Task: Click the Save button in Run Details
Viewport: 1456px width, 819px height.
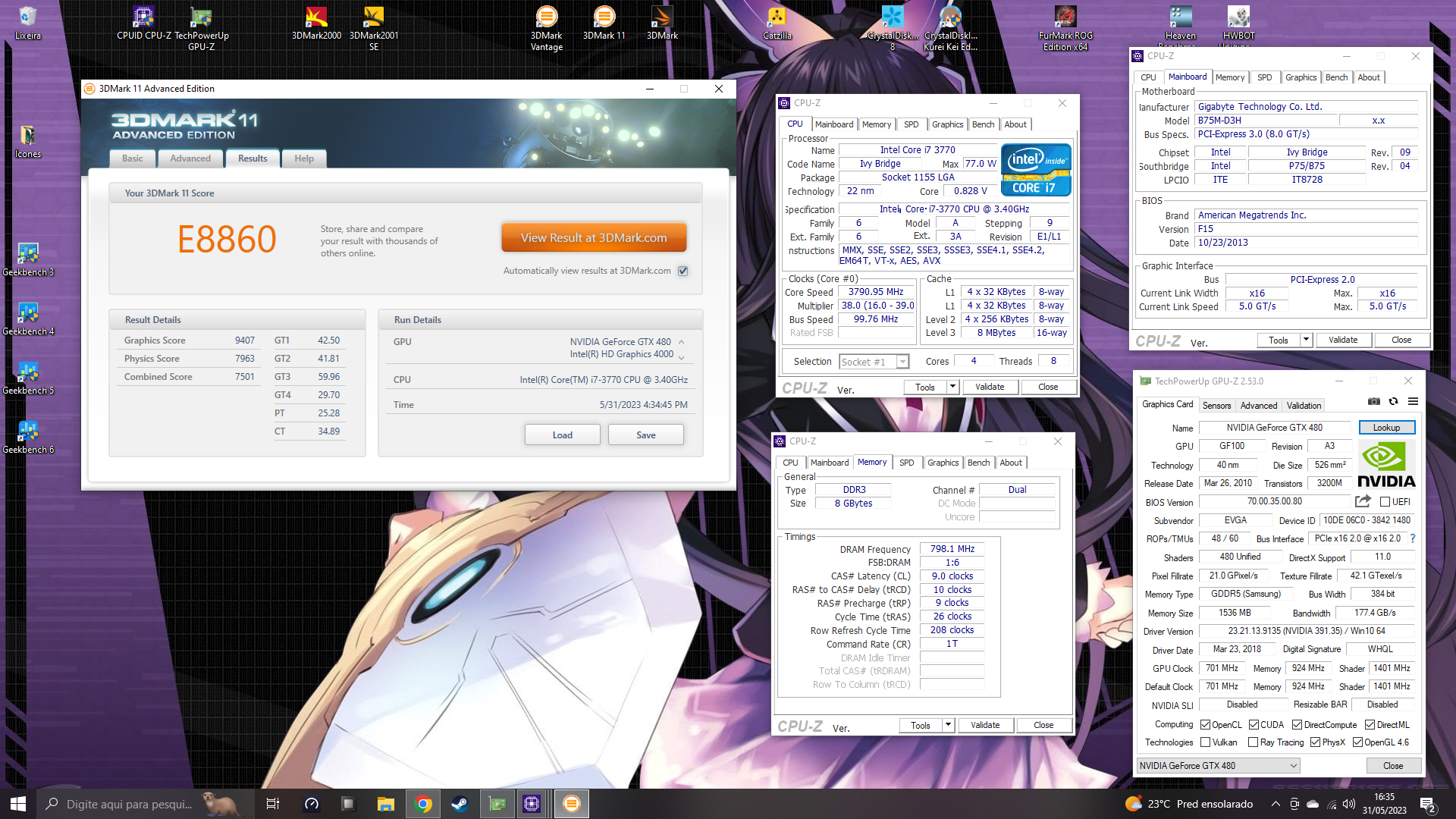Action: pyautogui.click(x=646, y=435)
